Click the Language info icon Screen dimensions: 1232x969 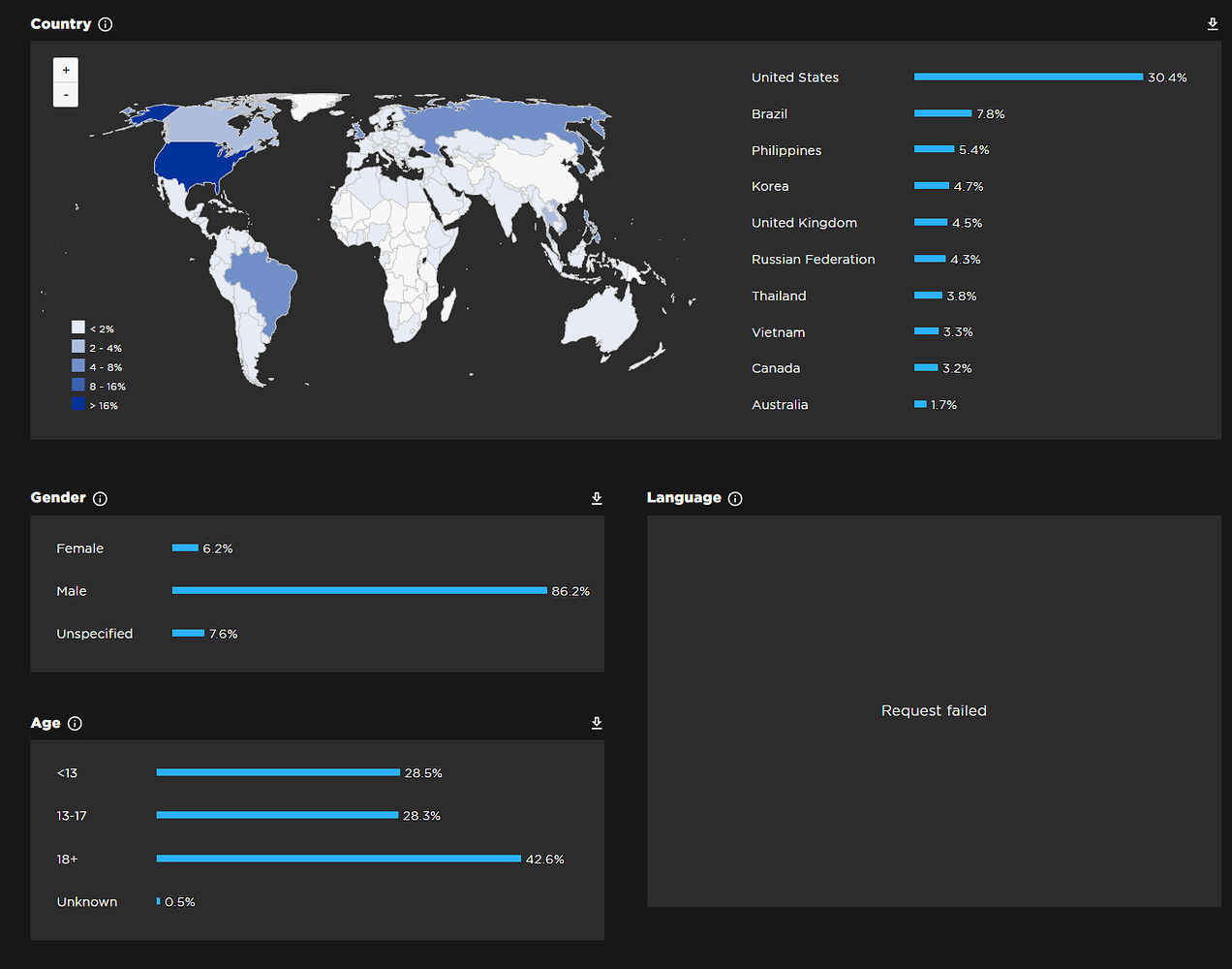[x=734, y=498]
